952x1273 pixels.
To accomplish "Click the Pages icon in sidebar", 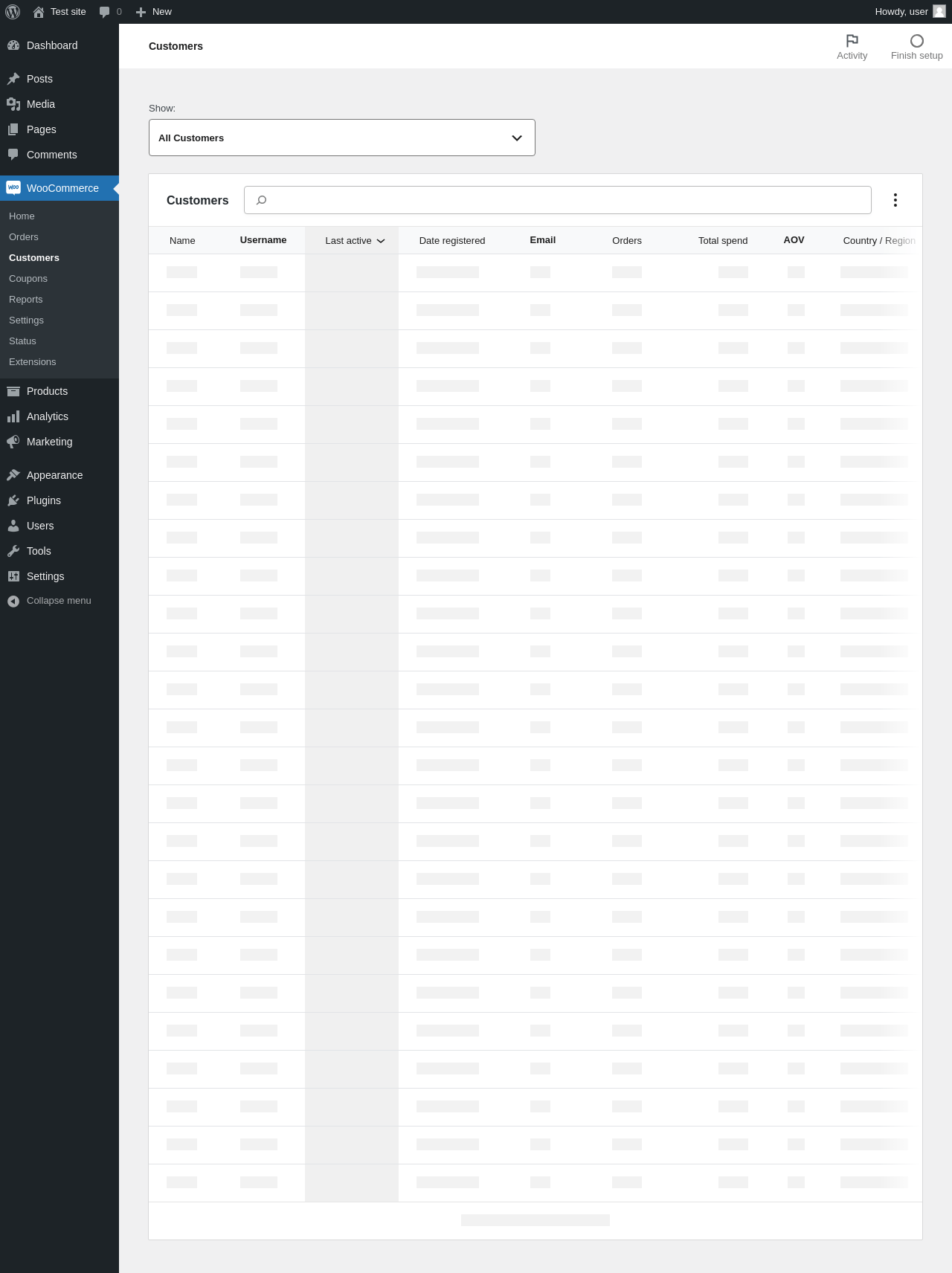I will (x=13, y=129).
